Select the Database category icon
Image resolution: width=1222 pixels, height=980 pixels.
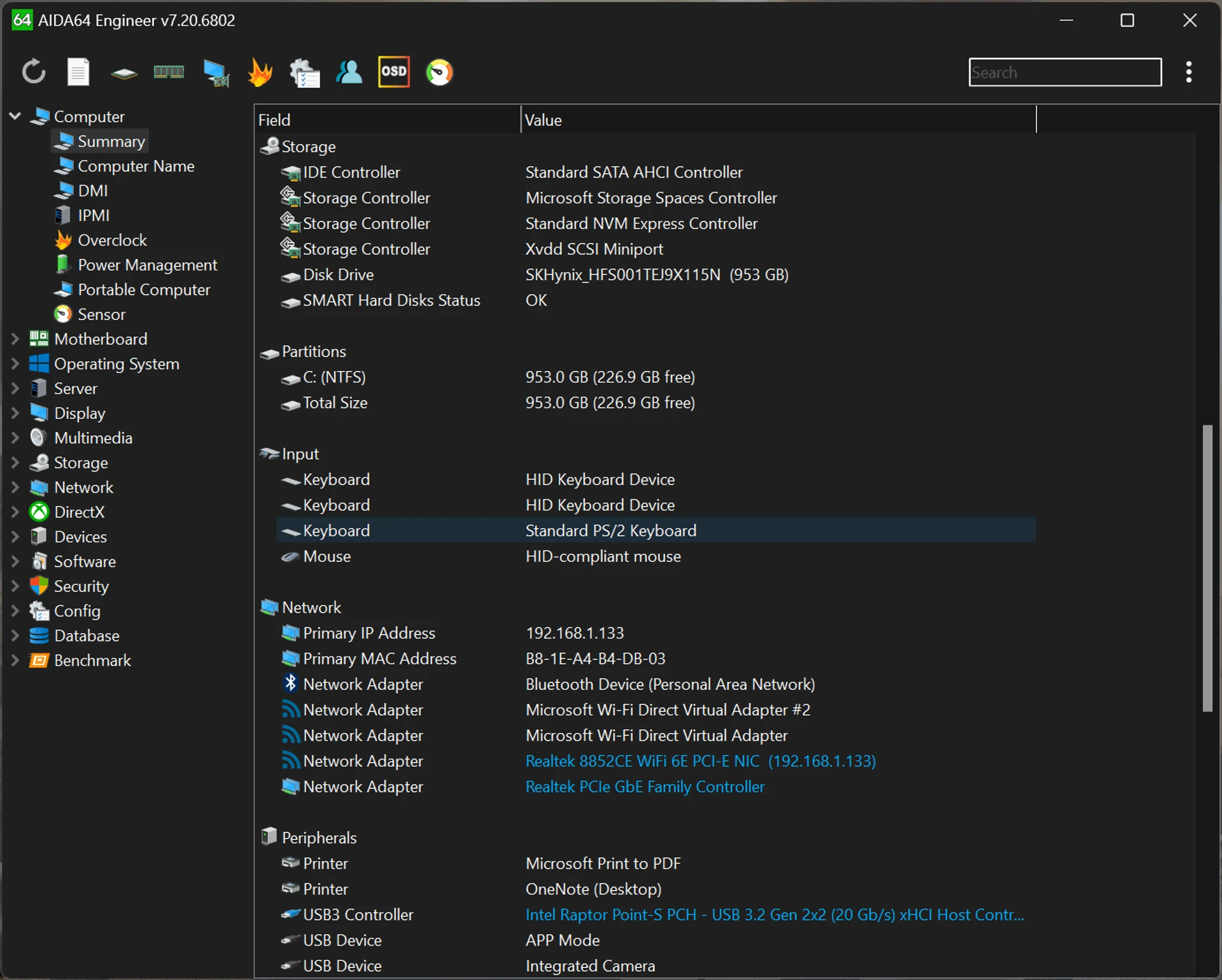point(39,636)
